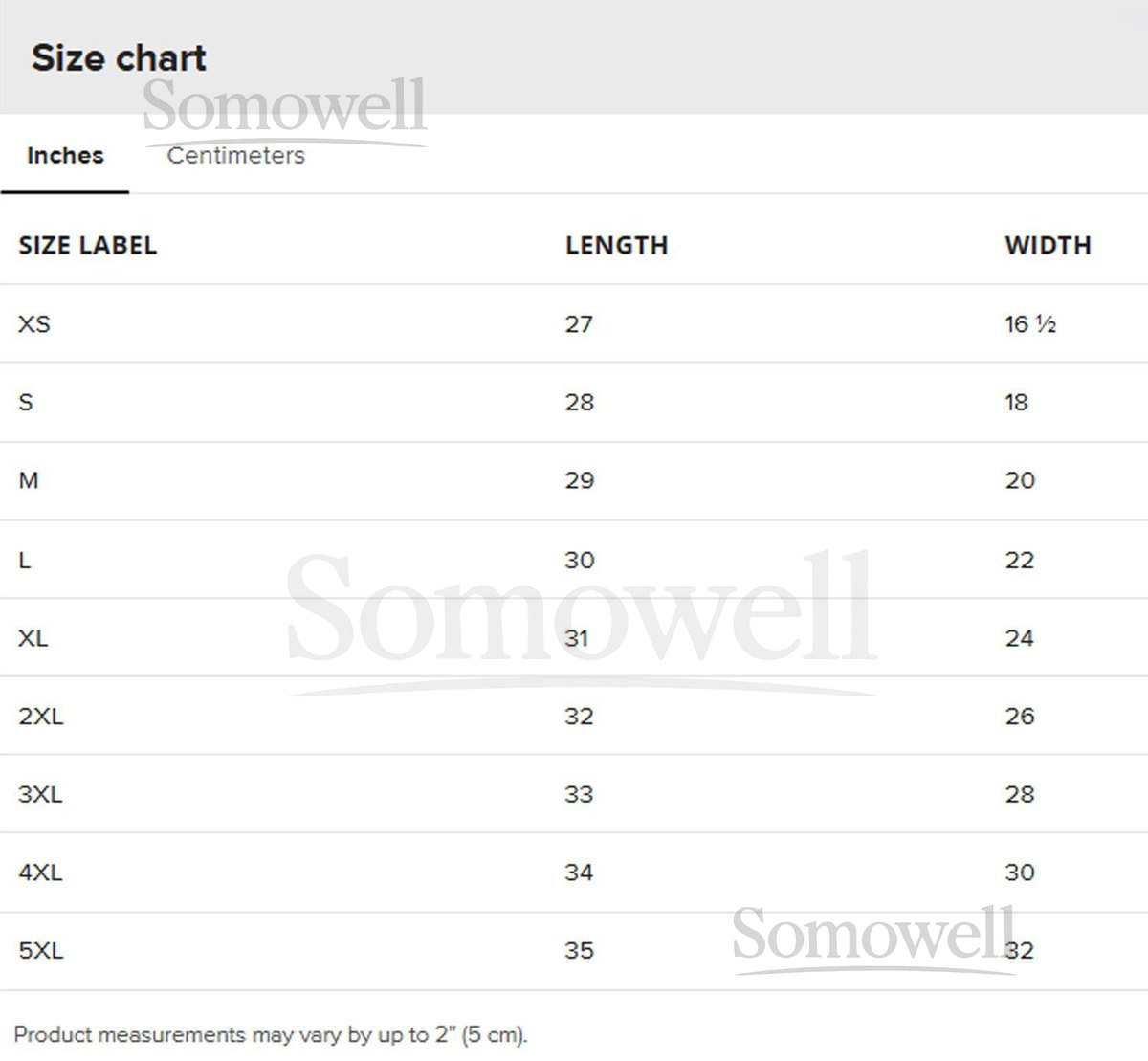
Task: Select the 4XL size label
Action: click(40, 873)
